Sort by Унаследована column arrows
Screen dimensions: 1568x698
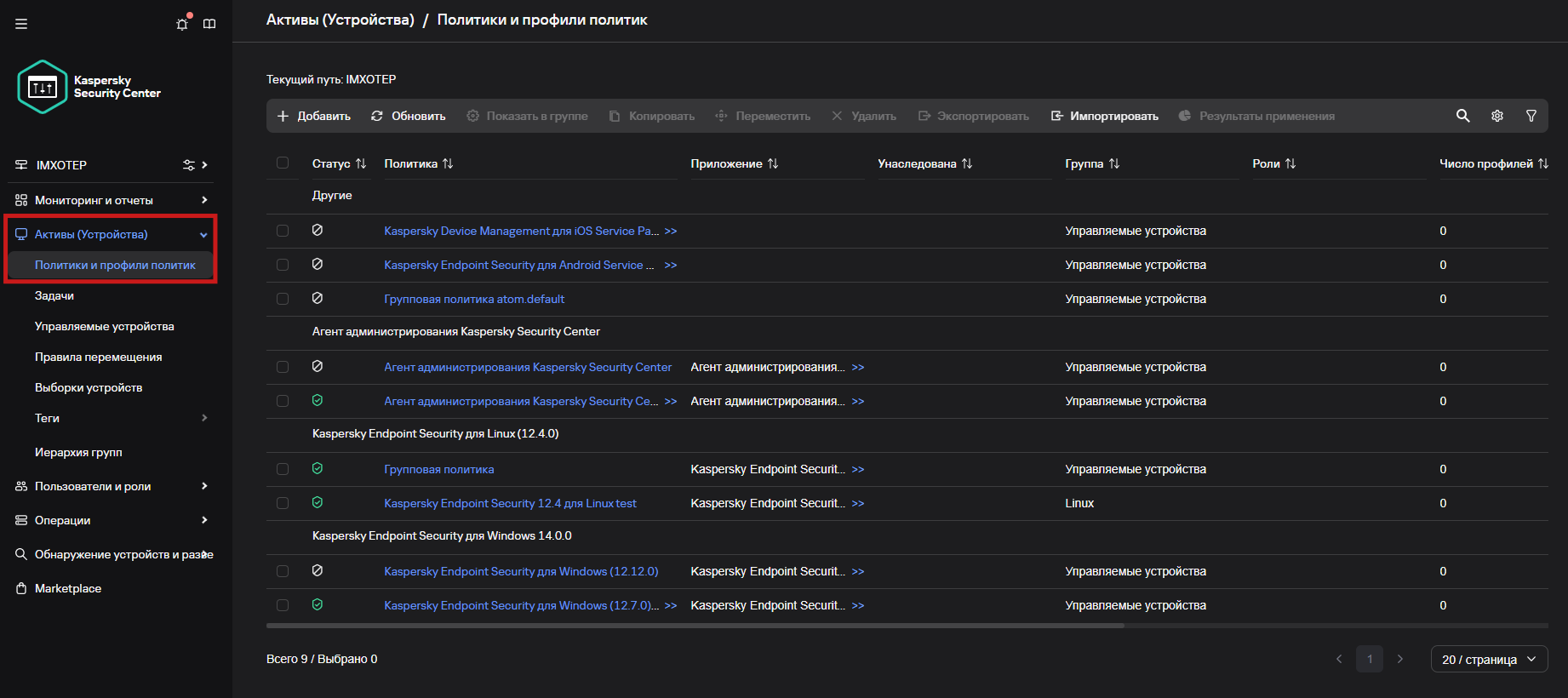[967, 163]
